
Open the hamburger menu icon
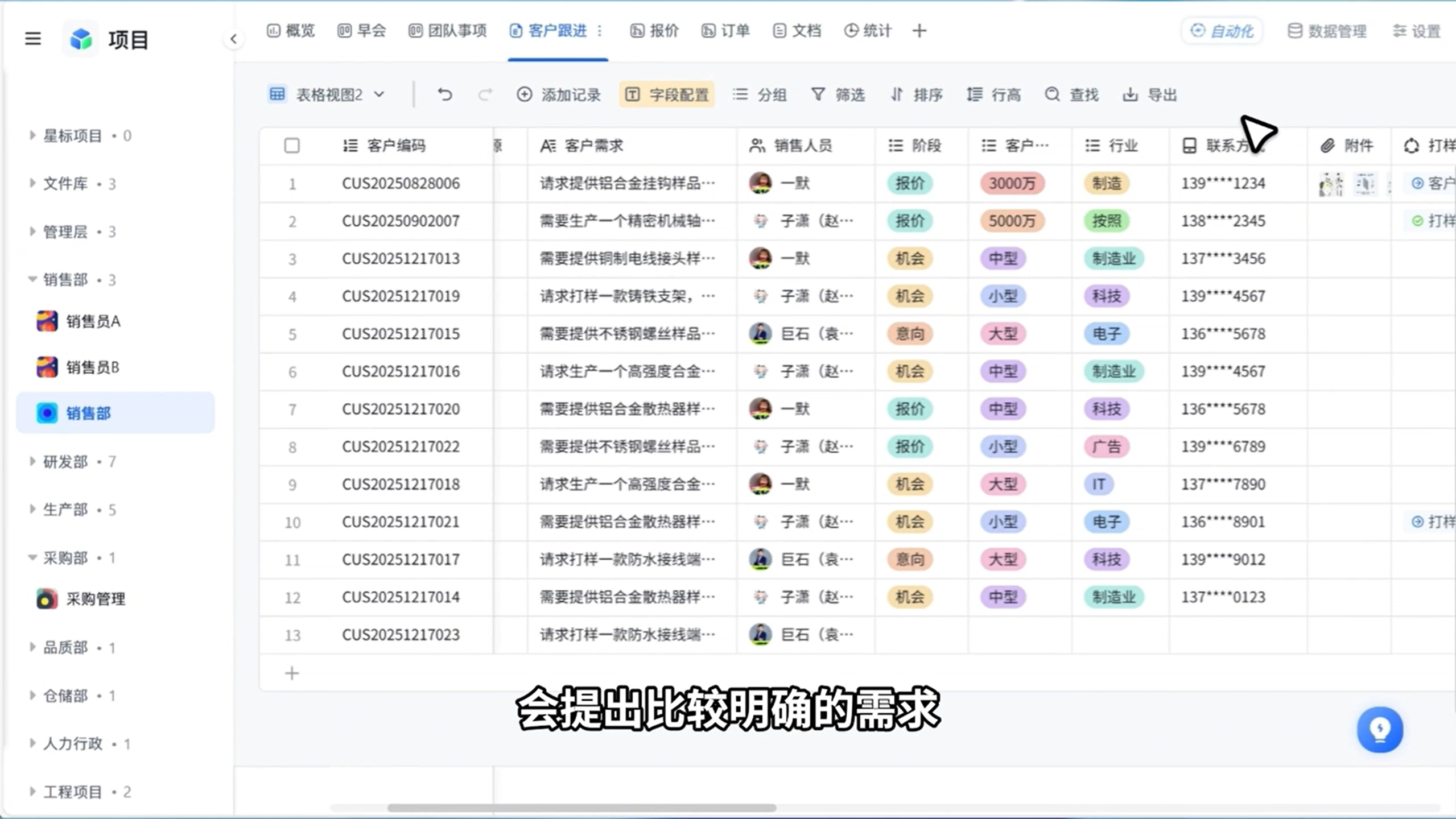tap(33, 39)
